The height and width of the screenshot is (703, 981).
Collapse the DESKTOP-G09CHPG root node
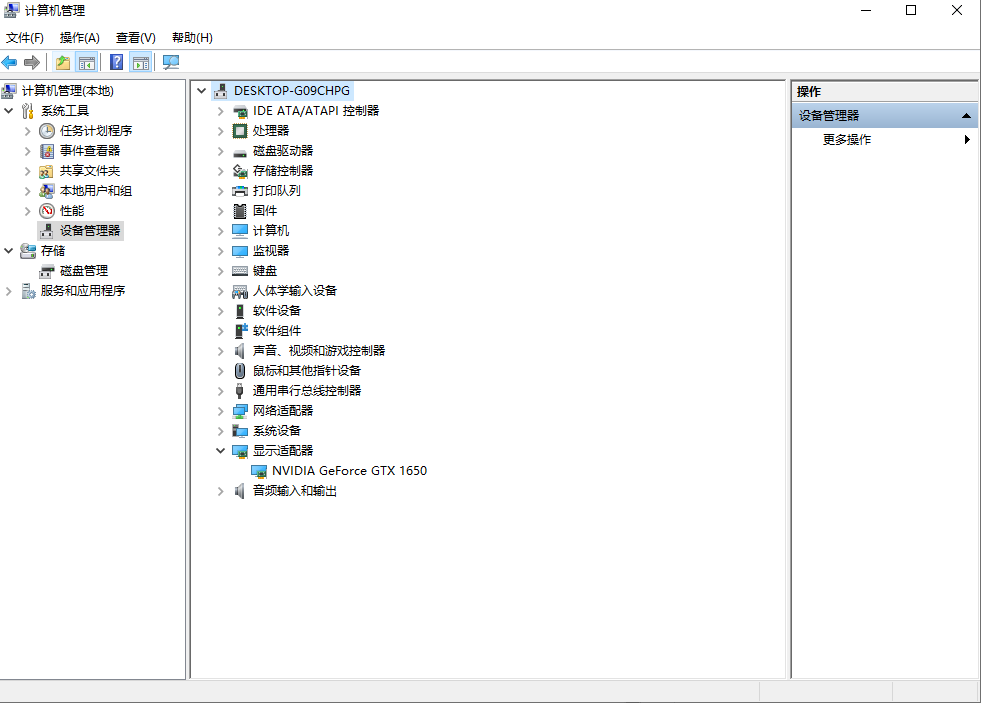(x=201, y=91)
